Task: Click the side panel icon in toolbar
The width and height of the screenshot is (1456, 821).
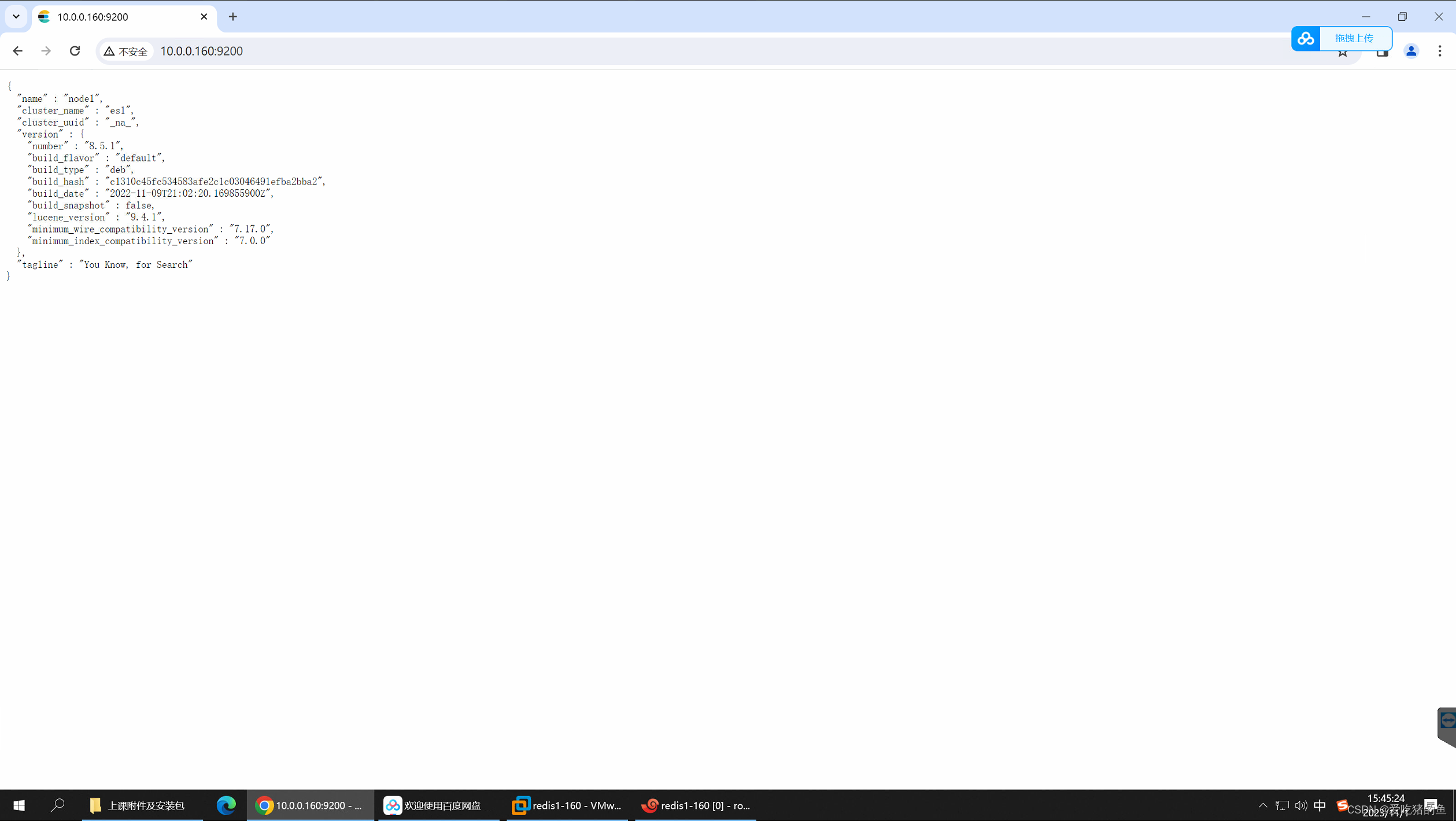Action: (x=1382, y=53)
